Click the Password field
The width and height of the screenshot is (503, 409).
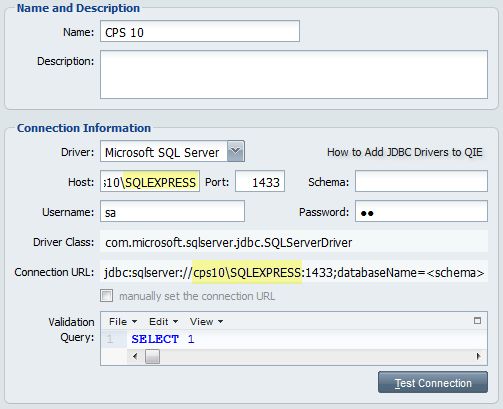click(421, 211)
